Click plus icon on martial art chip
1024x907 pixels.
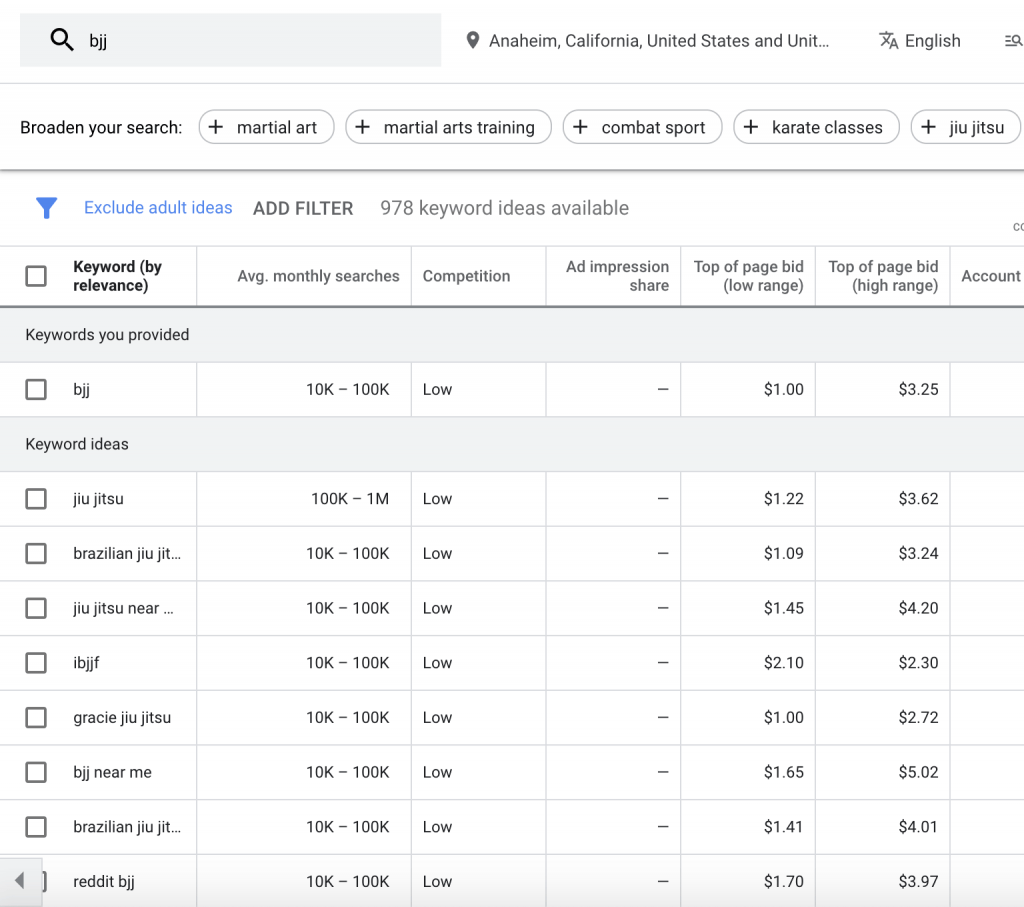point(217,127)
